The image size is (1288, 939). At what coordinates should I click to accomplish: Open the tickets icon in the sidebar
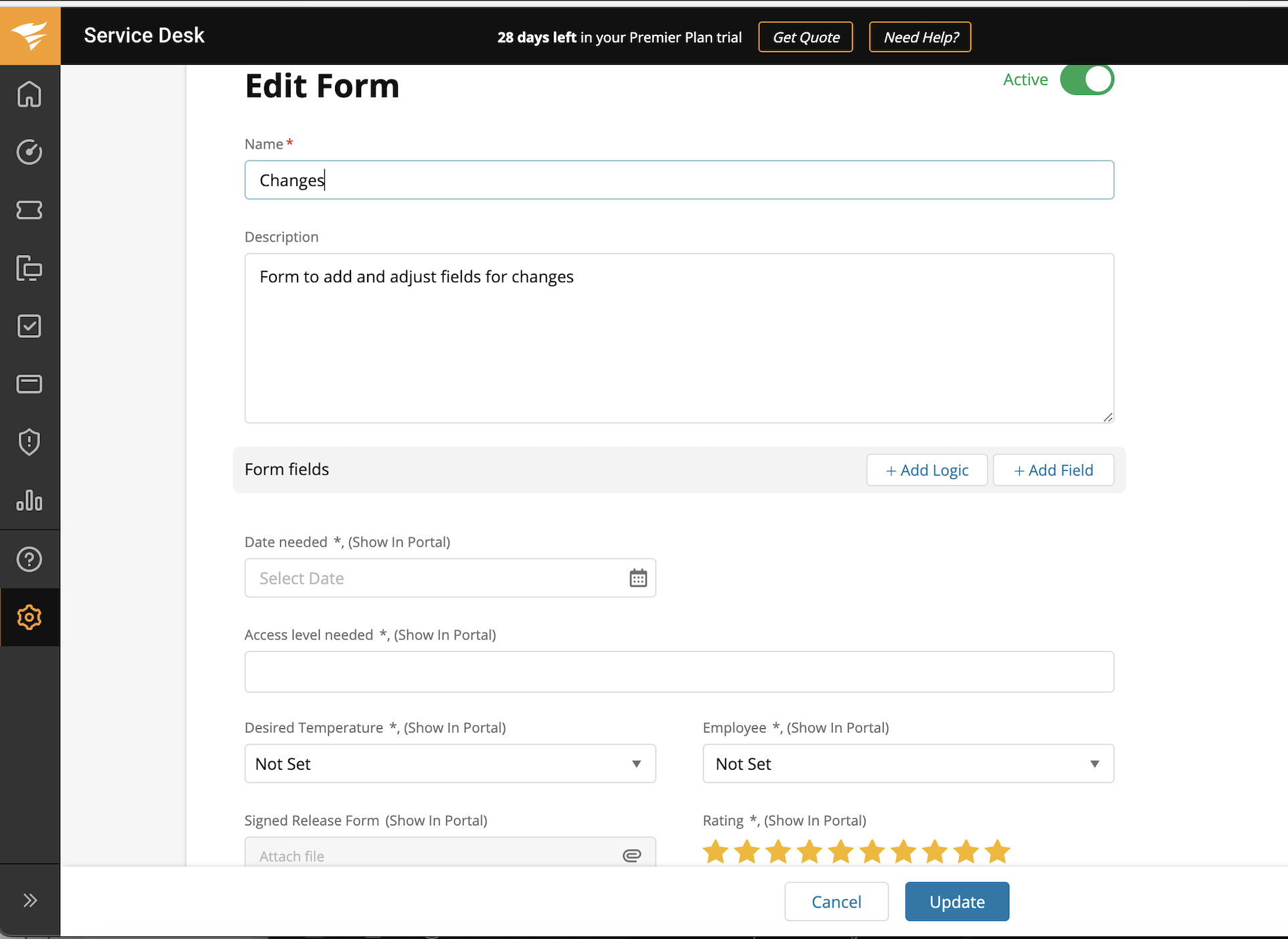click(x=29, y=210)
